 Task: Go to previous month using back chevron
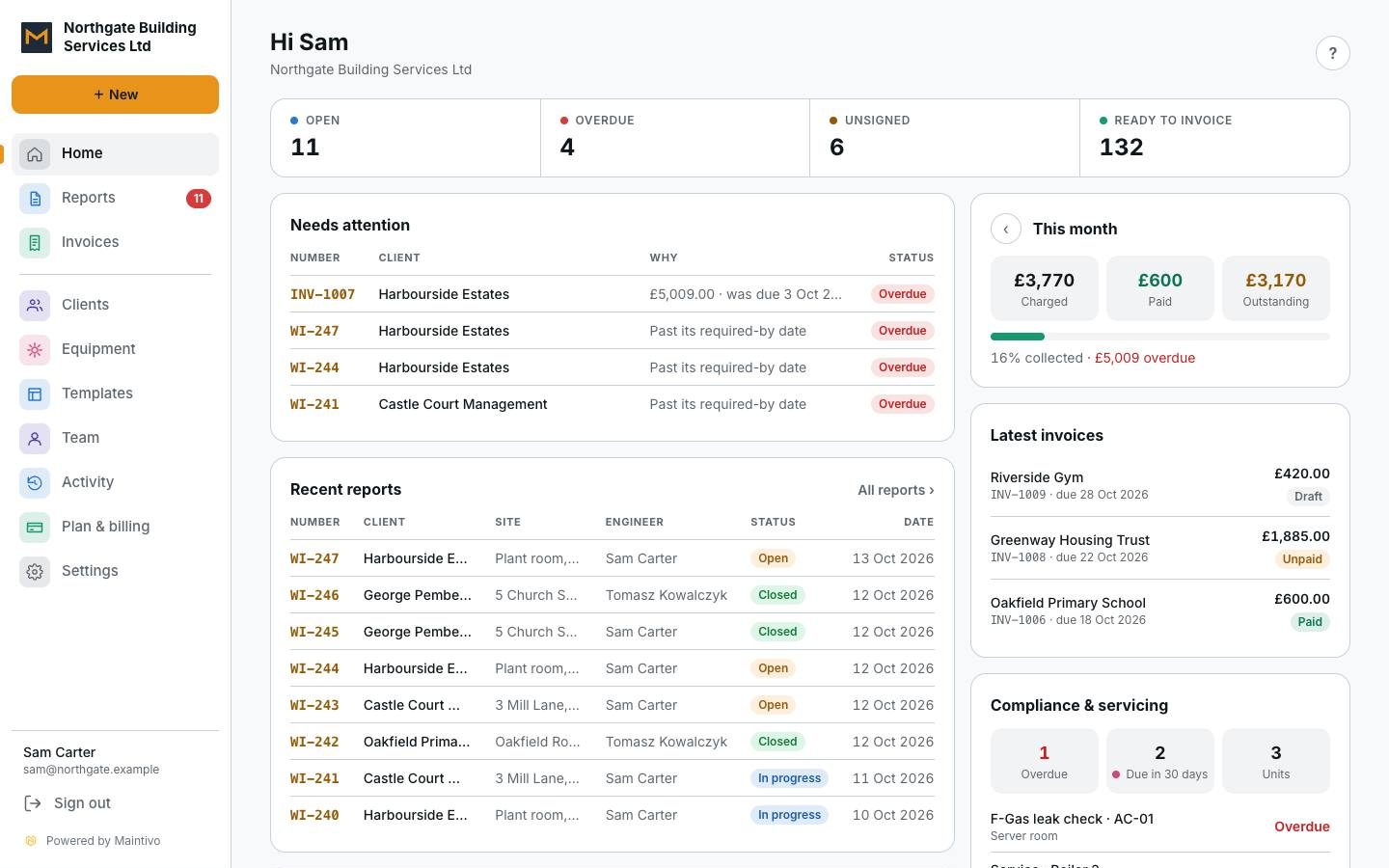tap(1006, 229)
